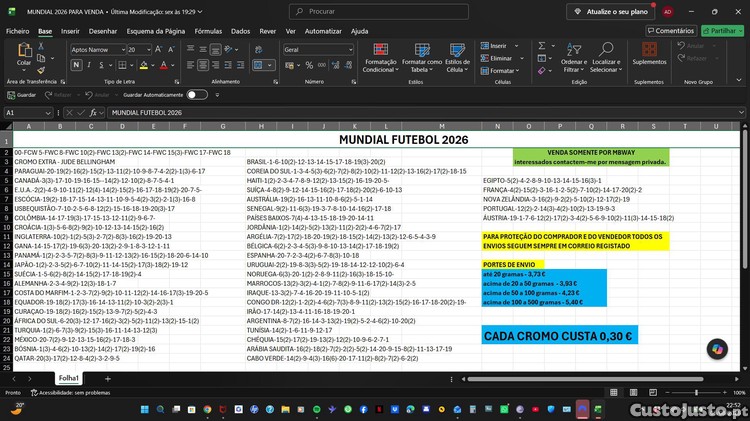
Task: Click Atualize o seu plano button
Action: click(612, 11)
